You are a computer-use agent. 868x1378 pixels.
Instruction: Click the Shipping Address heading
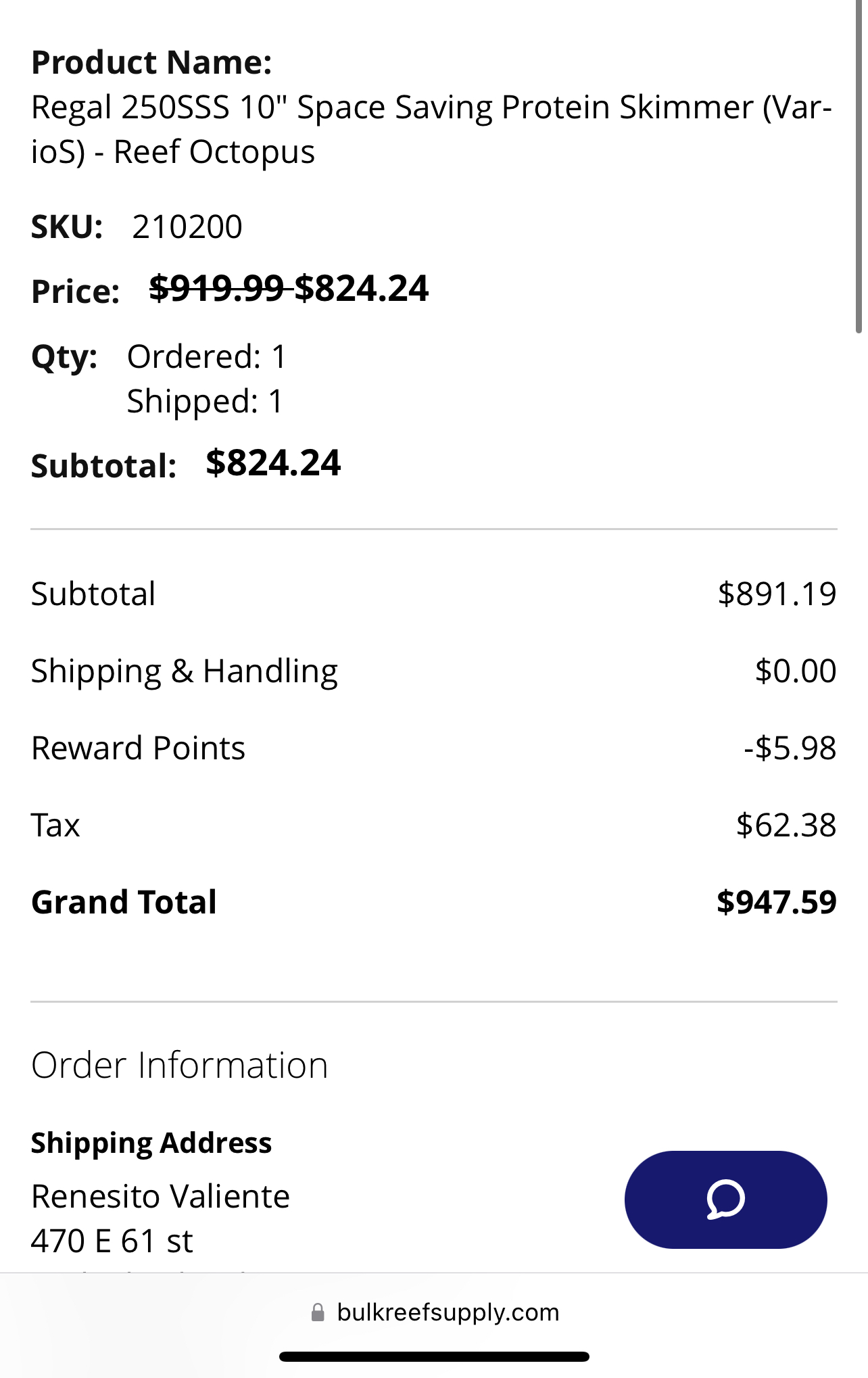coord(151,1143)
